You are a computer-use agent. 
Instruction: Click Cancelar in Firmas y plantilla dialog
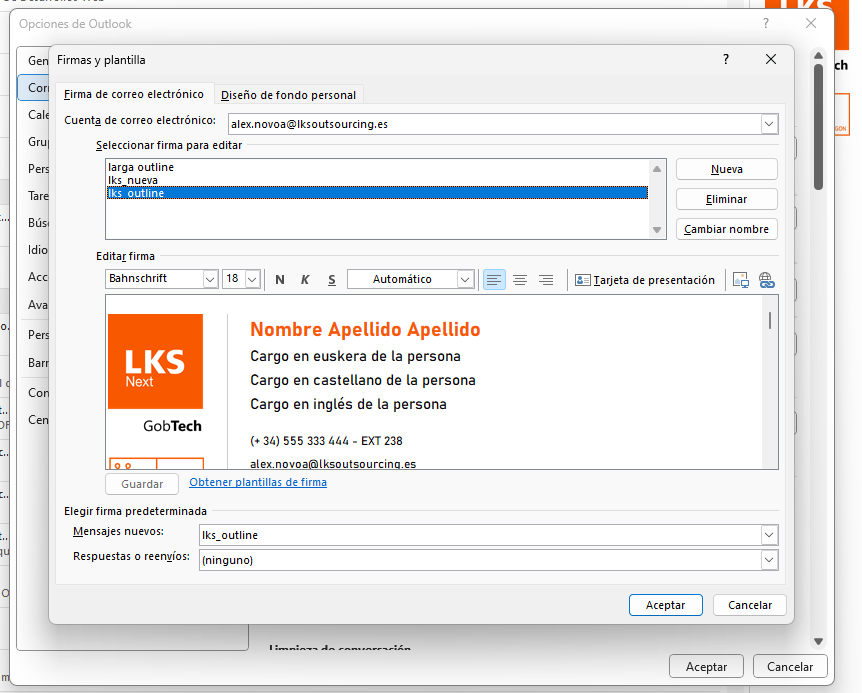[x=750, y=605]
